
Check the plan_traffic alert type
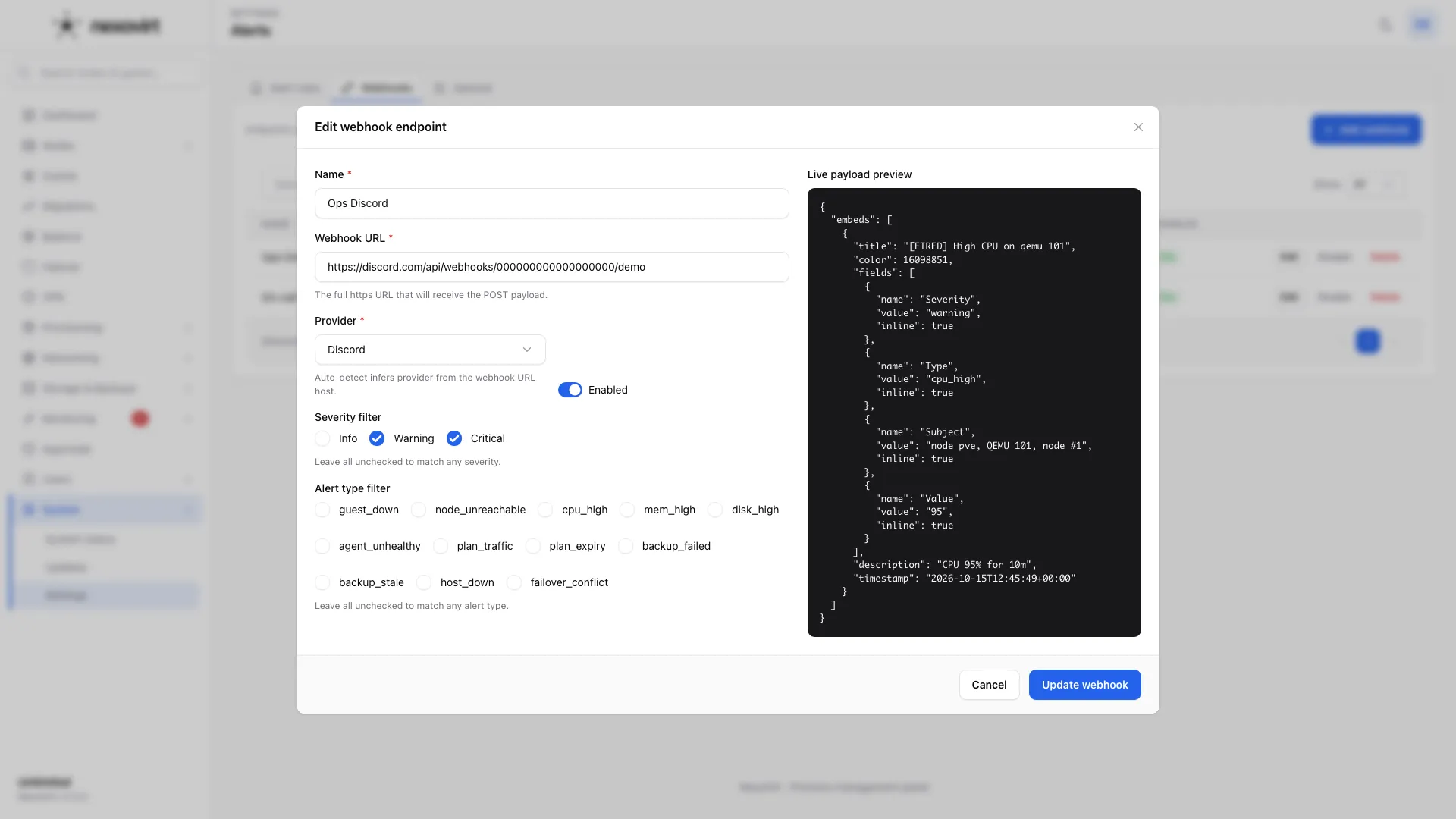[441, 546]
